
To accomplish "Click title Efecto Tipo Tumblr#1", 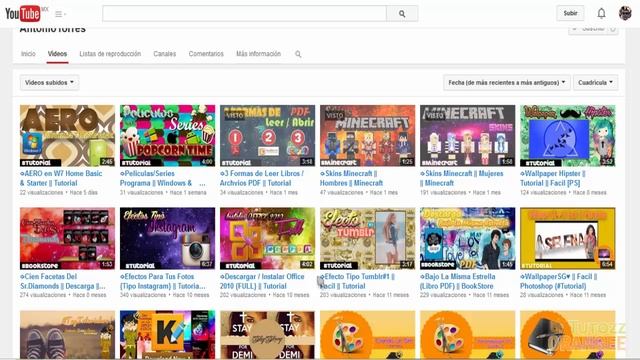I will point(357,281).
